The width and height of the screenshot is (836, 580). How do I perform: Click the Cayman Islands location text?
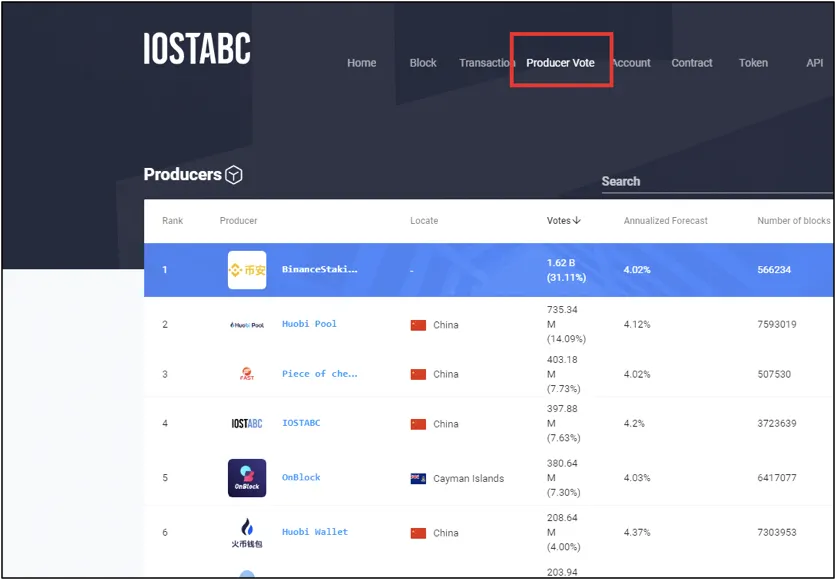pos(468,479)
